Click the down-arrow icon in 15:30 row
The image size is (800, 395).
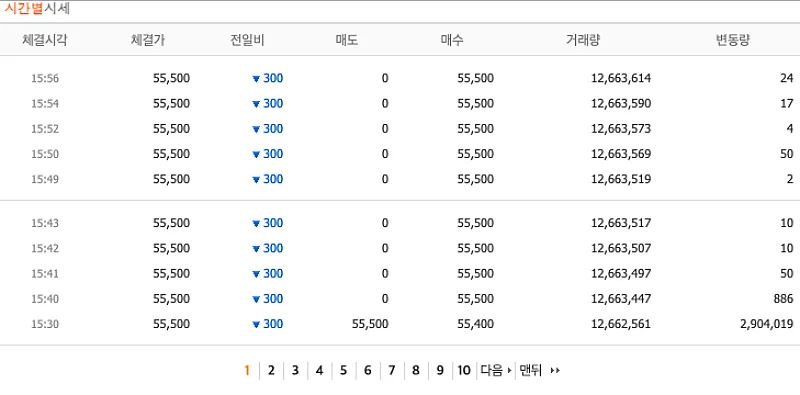[256, 325]
